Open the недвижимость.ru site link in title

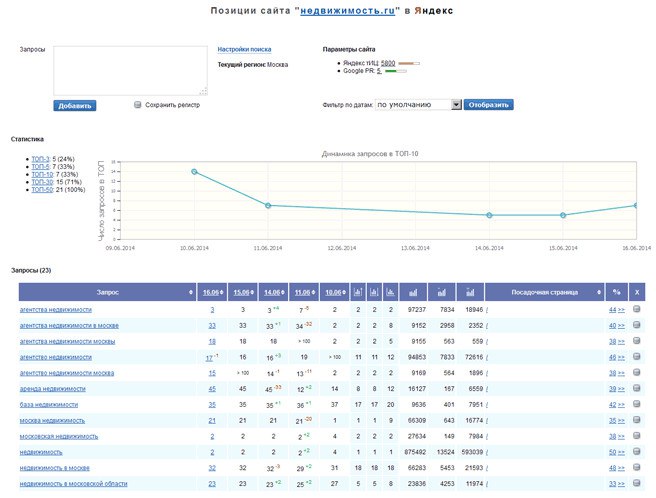(348, 11)
